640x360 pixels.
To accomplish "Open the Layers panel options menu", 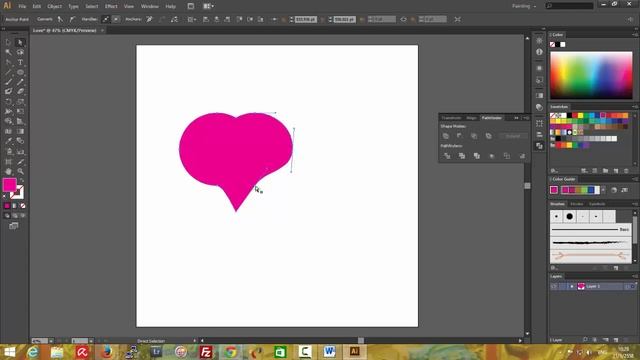I will 635,276.
